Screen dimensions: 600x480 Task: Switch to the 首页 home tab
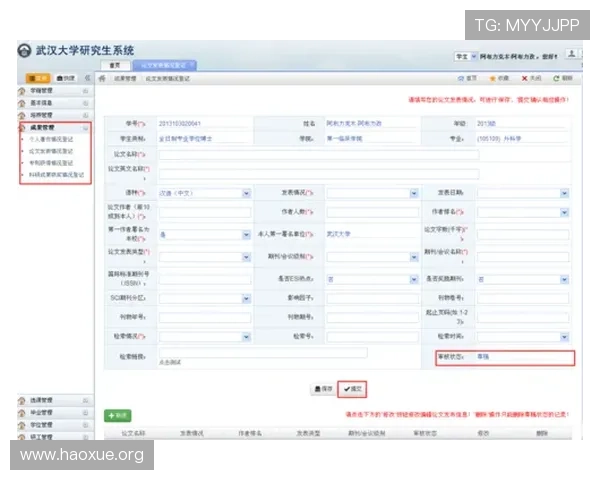pyautogui.click(x=115, y=65)
